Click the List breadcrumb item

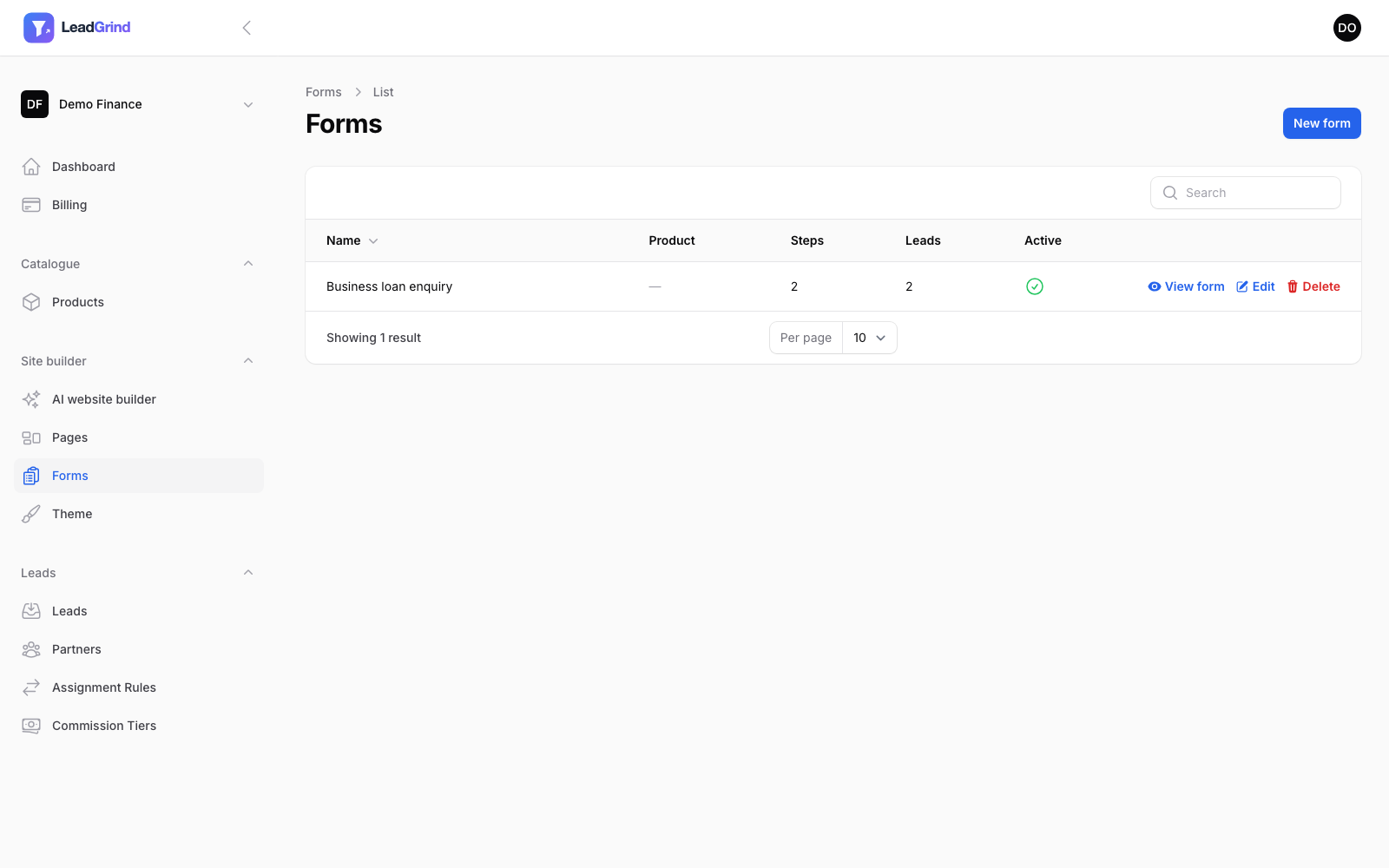tap(383, 92)
